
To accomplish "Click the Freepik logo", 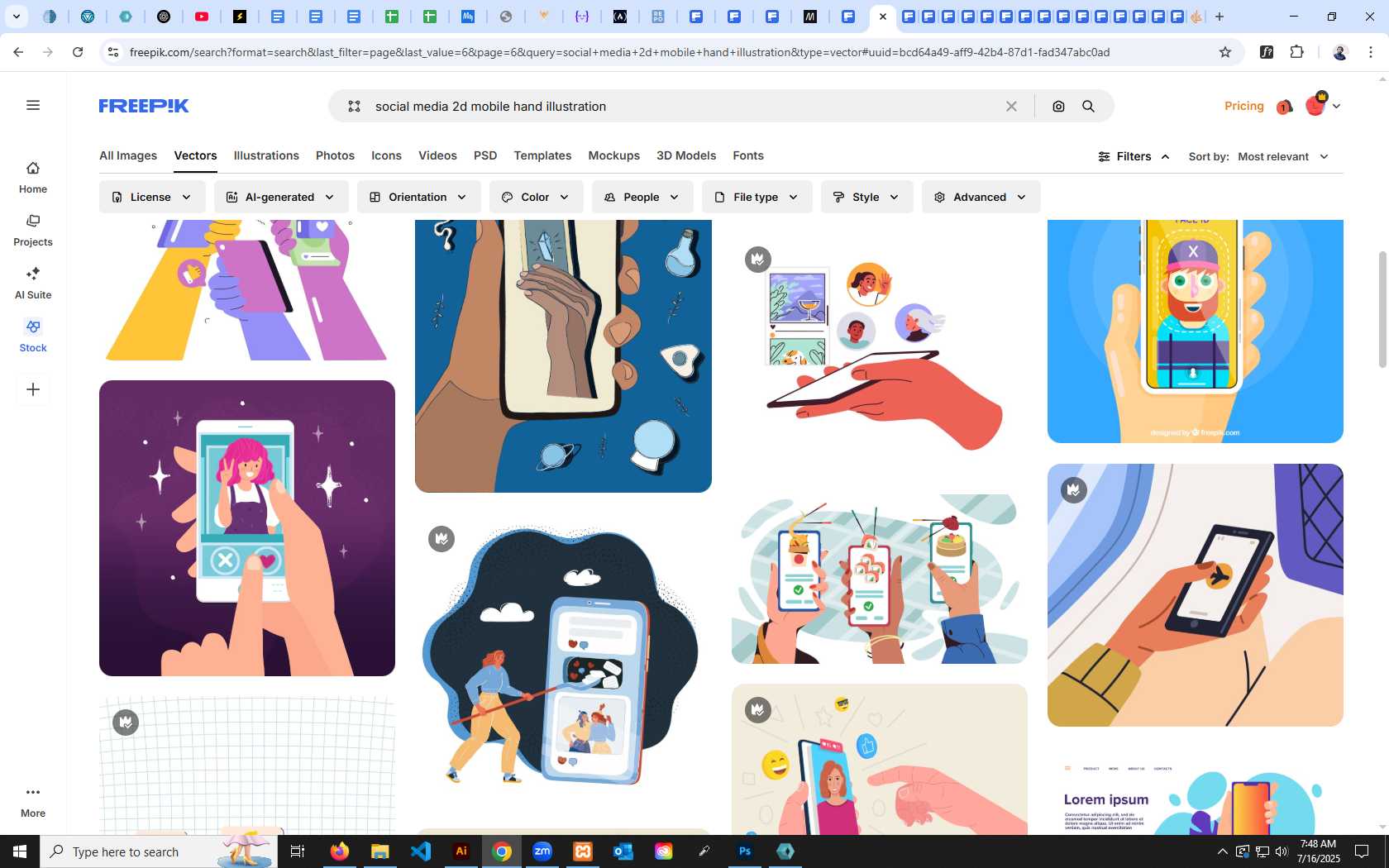I will [144, 106].
